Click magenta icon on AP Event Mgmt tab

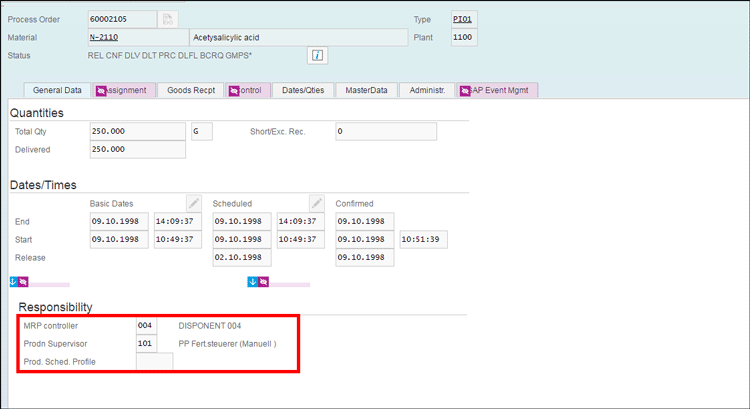(466, 90)
